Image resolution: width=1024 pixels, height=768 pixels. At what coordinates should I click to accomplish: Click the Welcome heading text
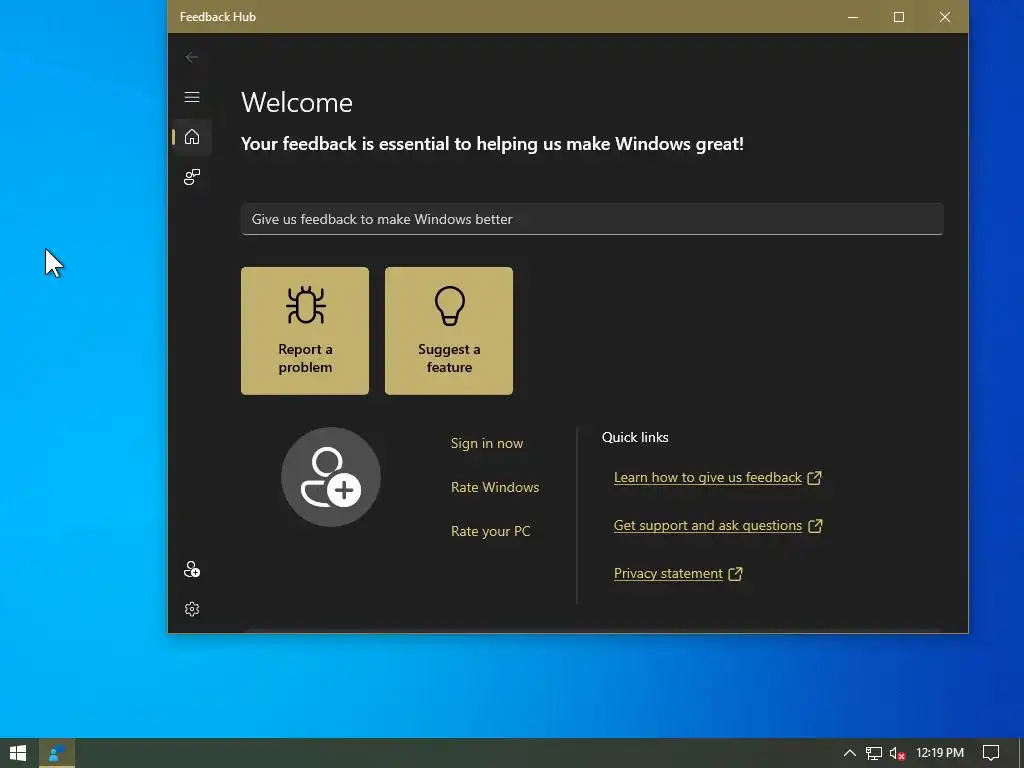(x=297, y=103)
